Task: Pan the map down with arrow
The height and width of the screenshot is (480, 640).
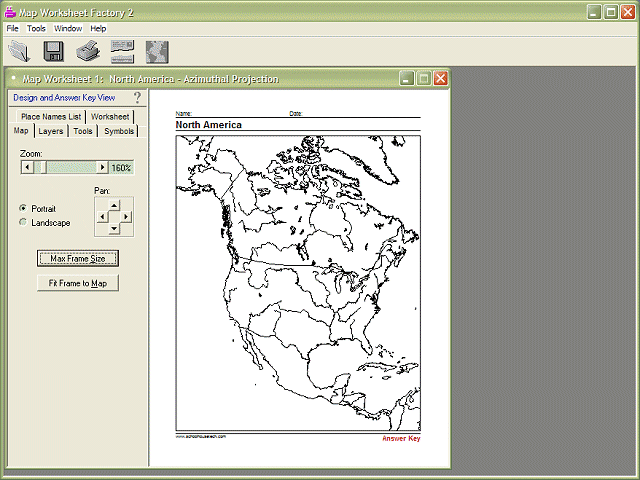Action: (114, 228)
